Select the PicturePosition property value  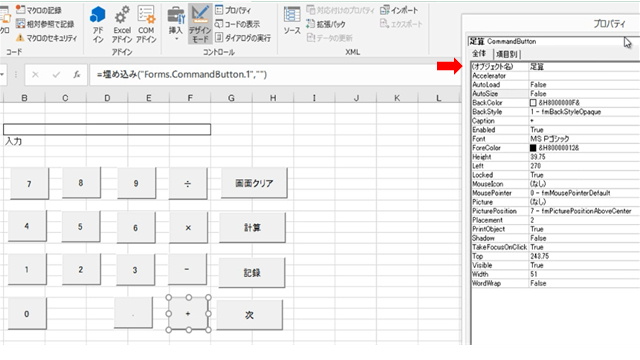pos(584,211)
